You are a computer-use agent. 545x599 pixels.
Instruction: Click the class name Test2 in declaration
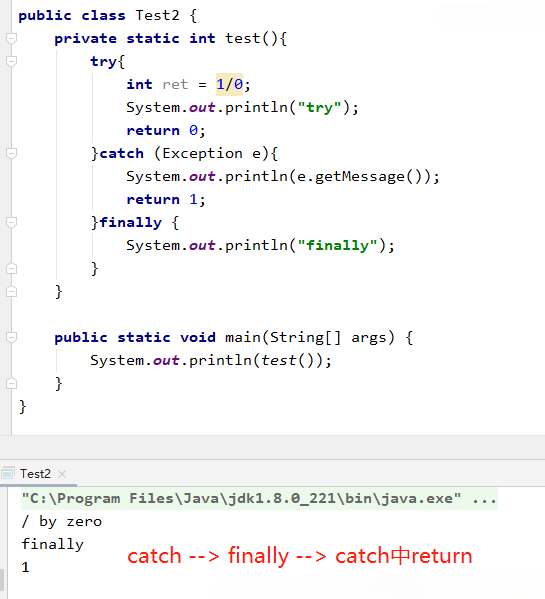click(157, 15)
